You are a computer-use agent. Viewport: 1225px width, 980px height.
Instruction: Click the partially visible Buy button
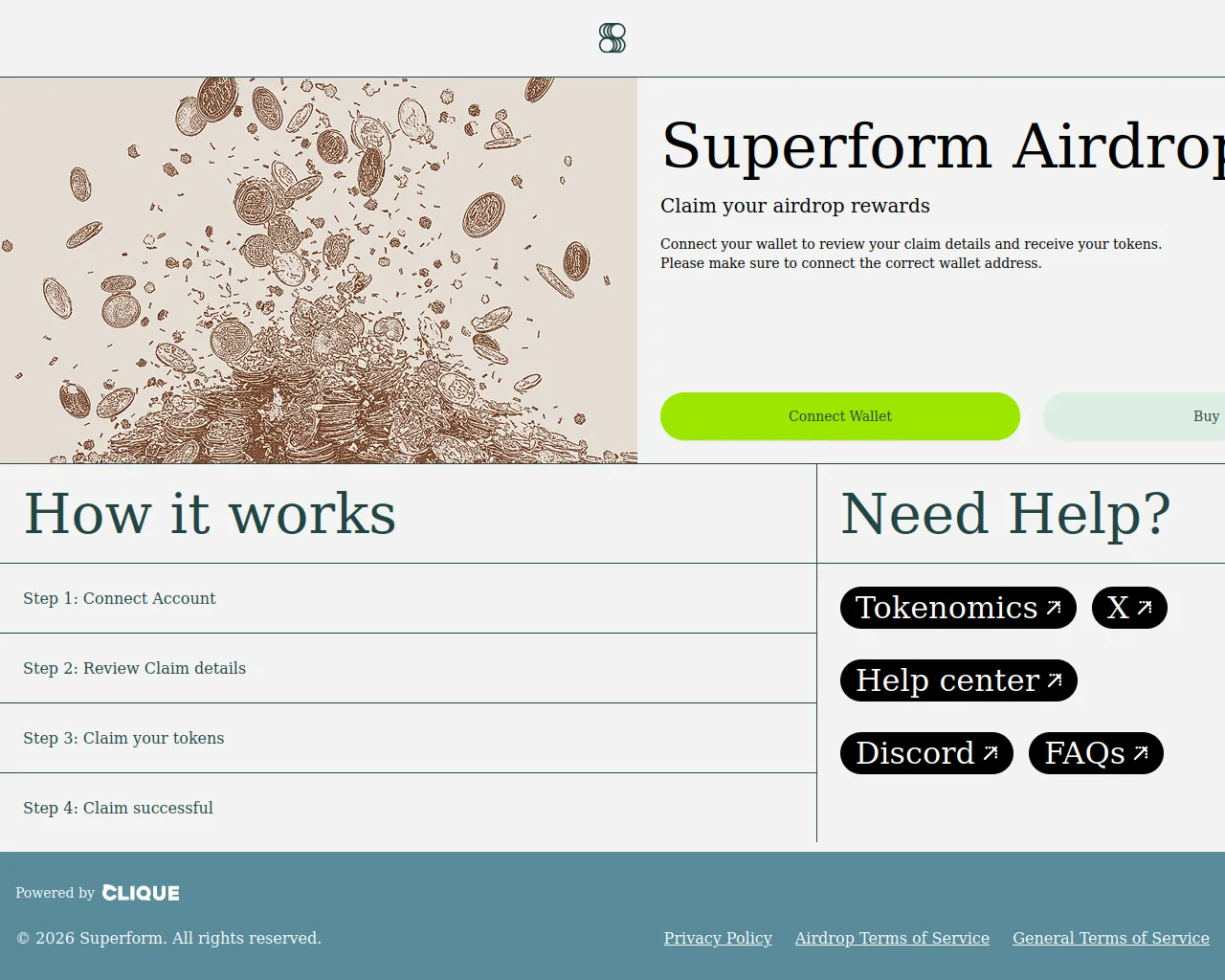point(1134,416)
